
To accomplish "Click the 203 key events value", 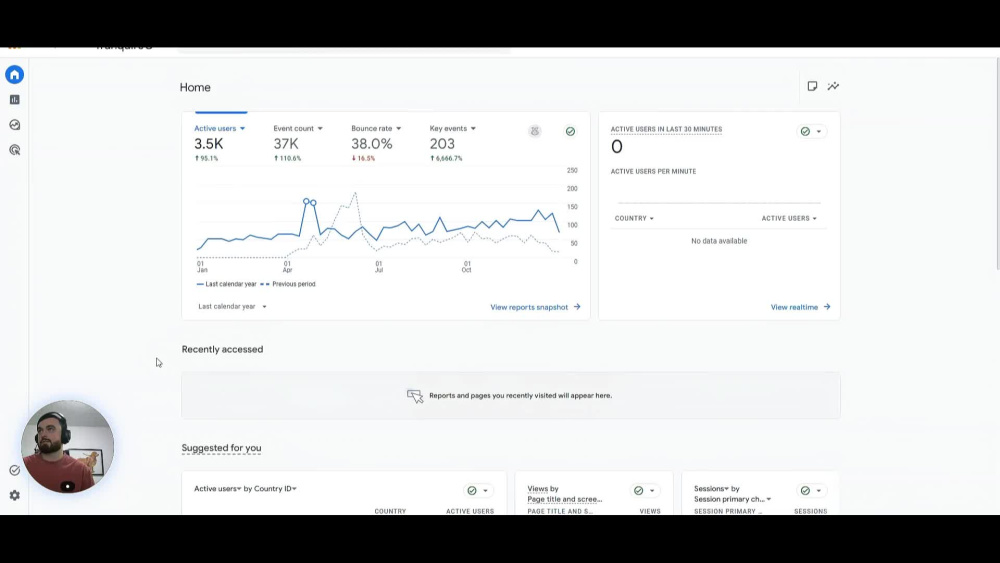I will (x=442, y=144).
